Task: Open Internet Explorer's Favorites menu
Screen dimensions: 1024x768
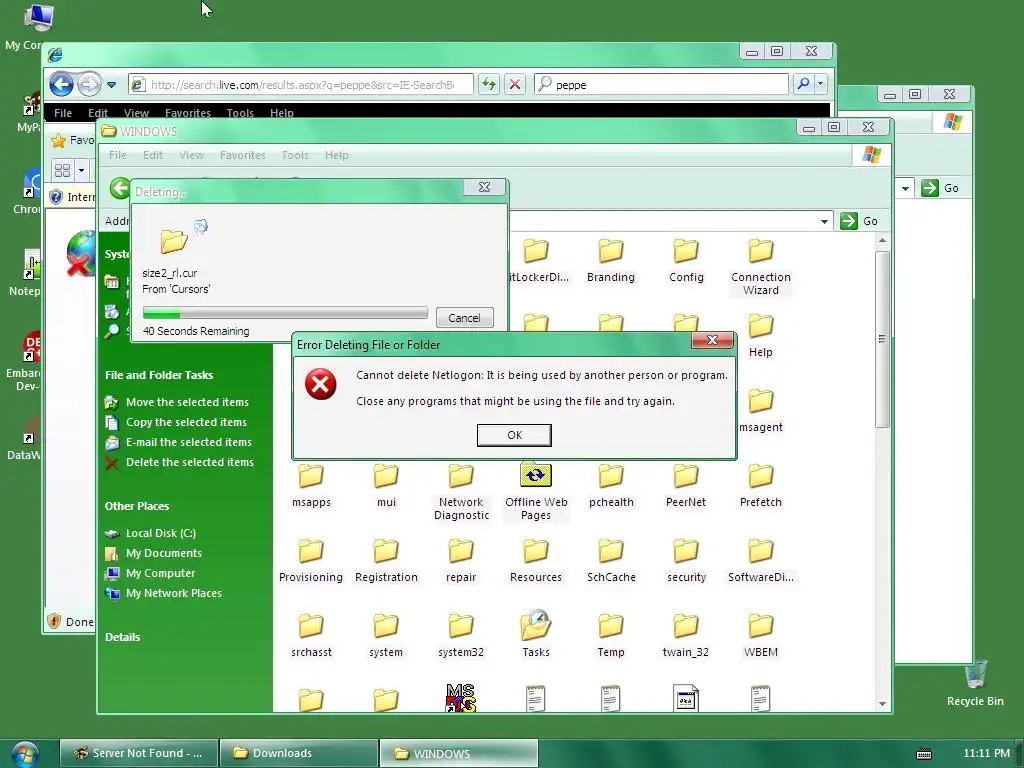Action: point(187,113)
